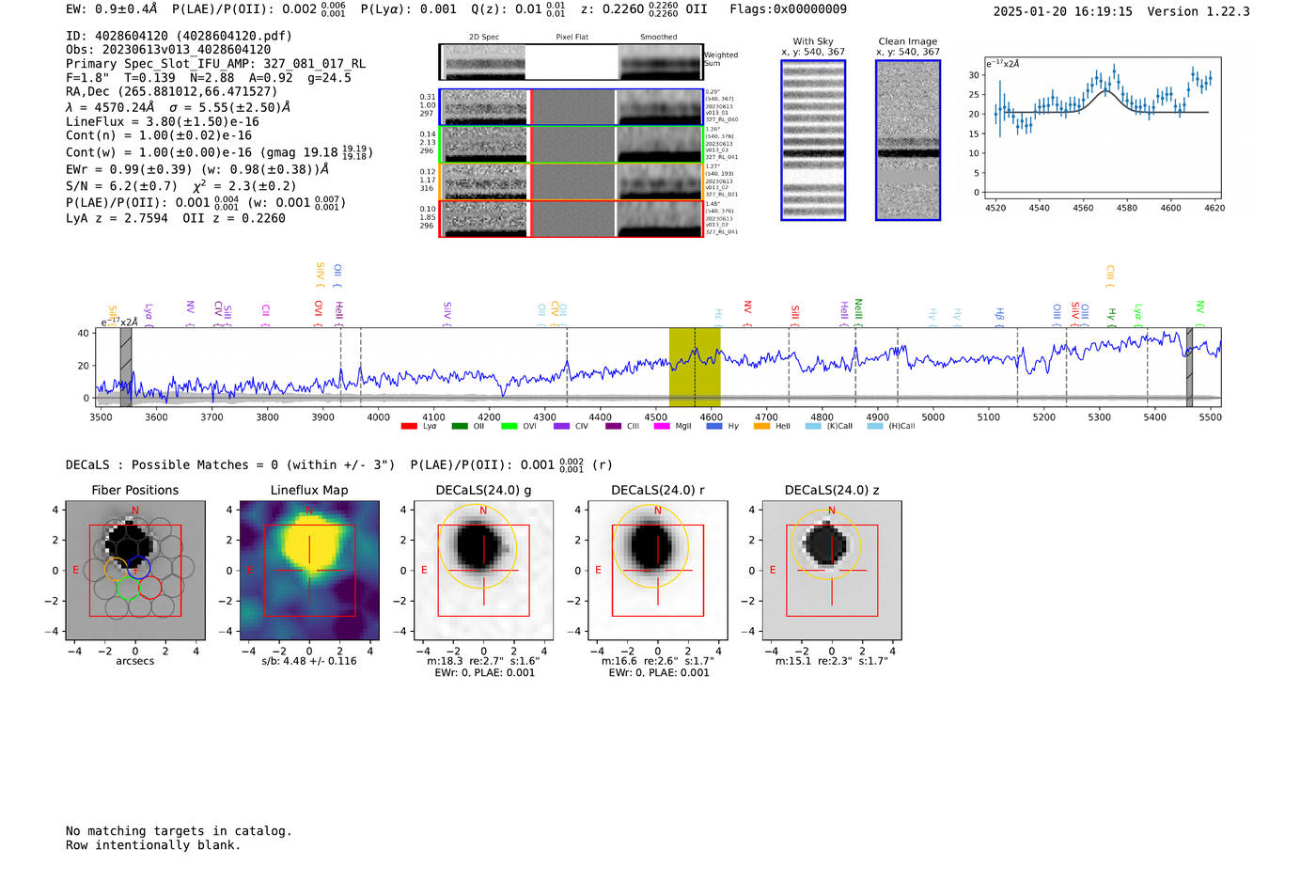Click the Weighted Sum 2D spectrum row
The width and height of the screenshot is (1316, 896).
[x=572, y=62]
